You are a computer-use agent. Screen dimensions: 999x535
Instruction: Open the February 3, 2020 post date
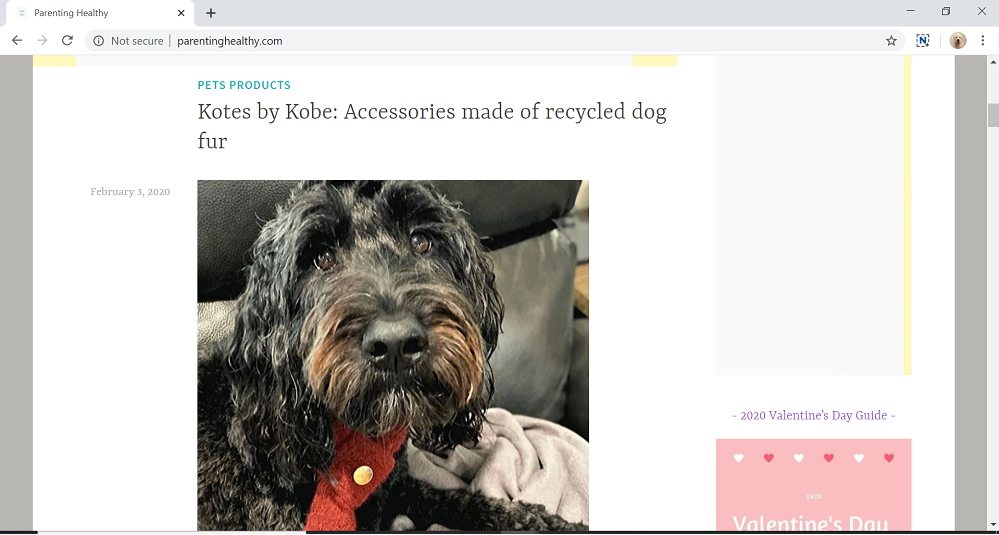point(130,192)
